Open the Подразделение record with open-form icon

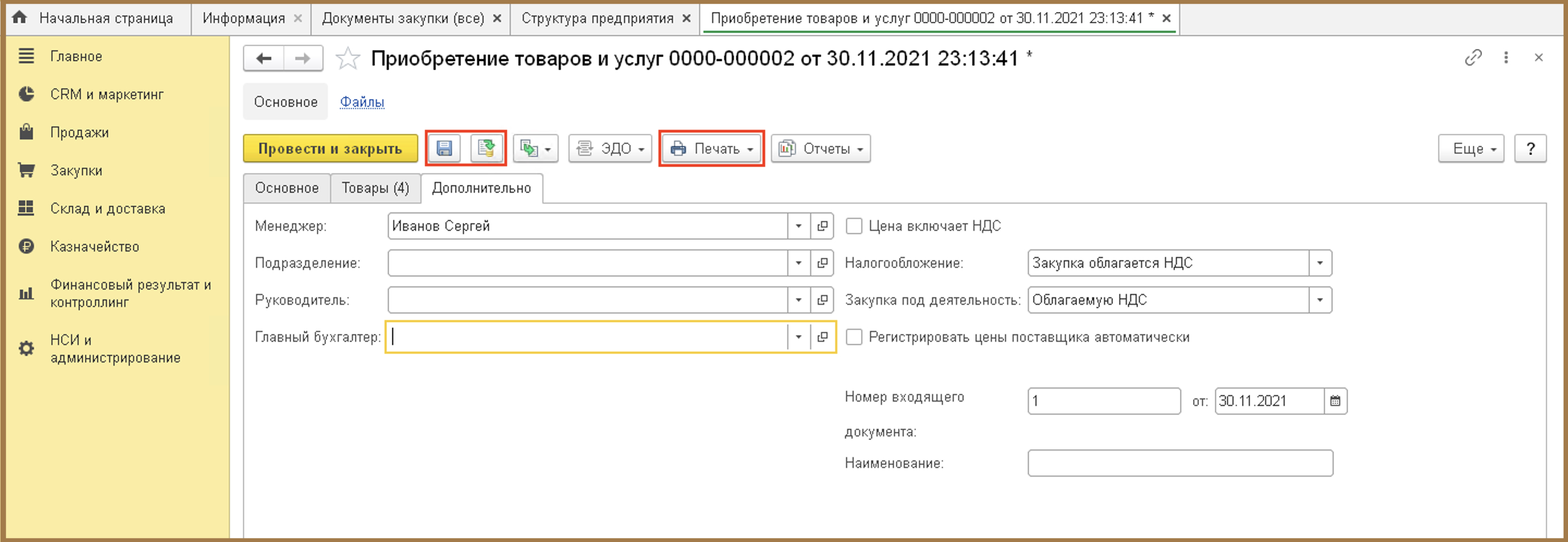tap(822, 263)
